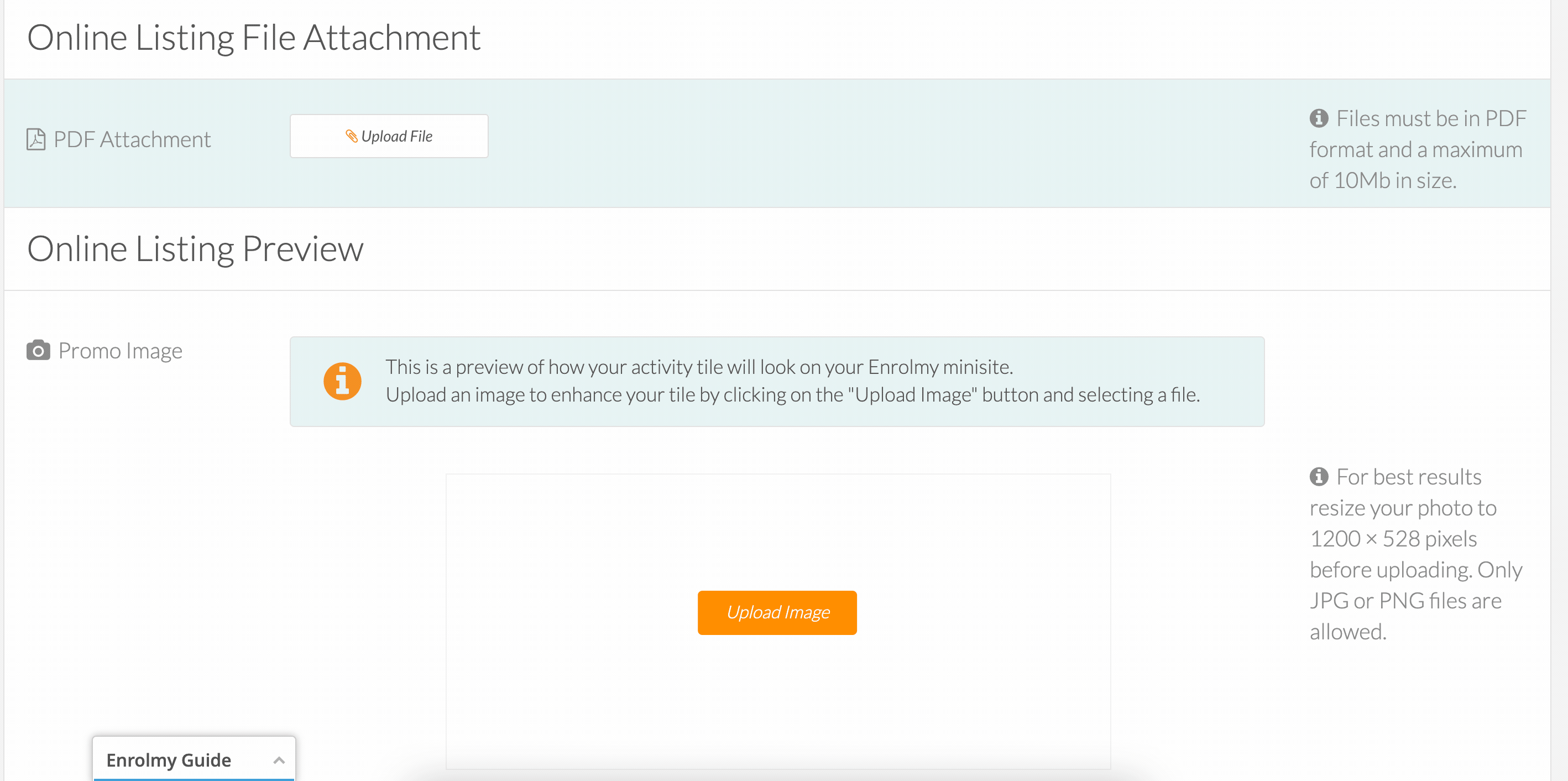Click the info icon beside photo resize tip
This screenshot has width=1568, height=781.
(x=1319, y=477)
